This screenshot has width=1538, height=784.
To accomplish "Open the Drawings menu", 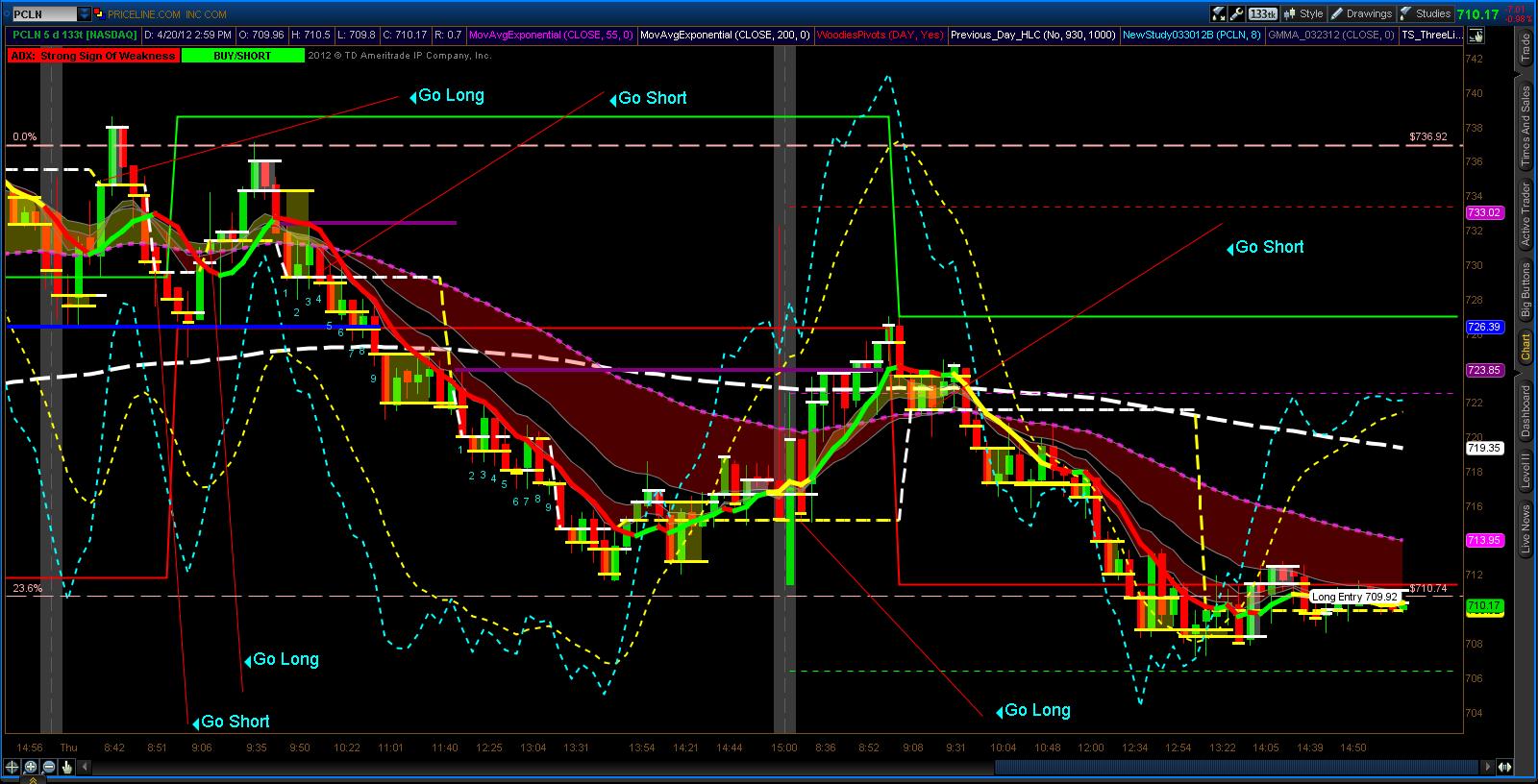I will pos(1361,14).
